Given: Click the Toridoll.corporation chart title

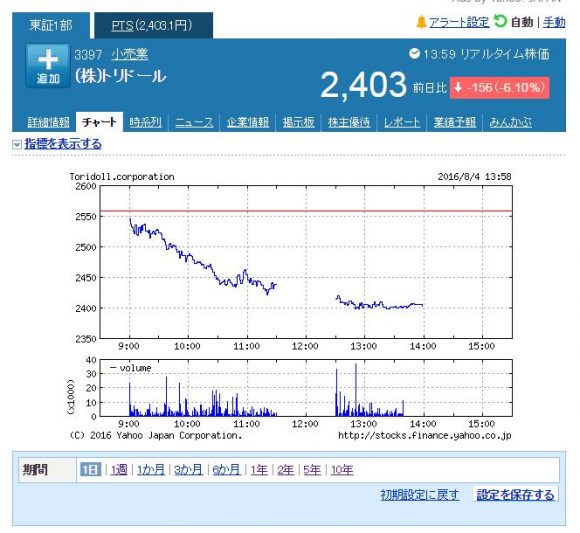Looking at the screenshot, I should [122, 176].
